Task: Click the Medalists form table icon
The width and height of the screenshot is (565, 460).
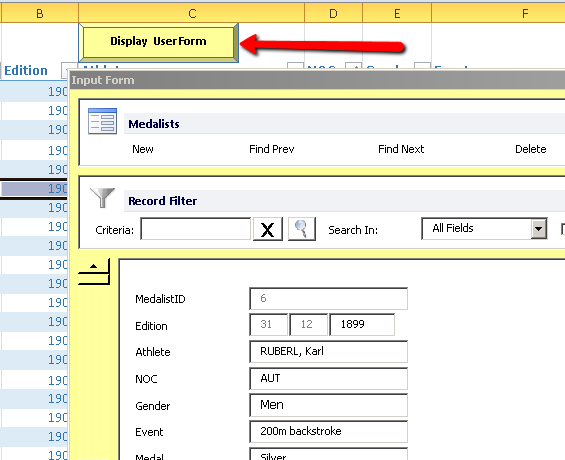Action: pyautogui.click(x=102, y=121)
